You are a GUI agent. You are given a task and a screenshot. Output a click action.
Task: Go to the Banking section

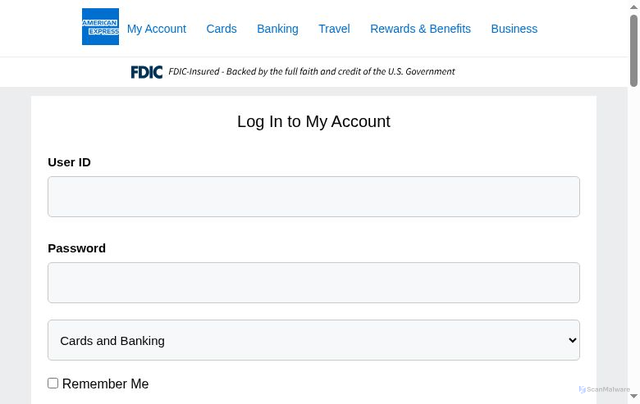point(277,29)
